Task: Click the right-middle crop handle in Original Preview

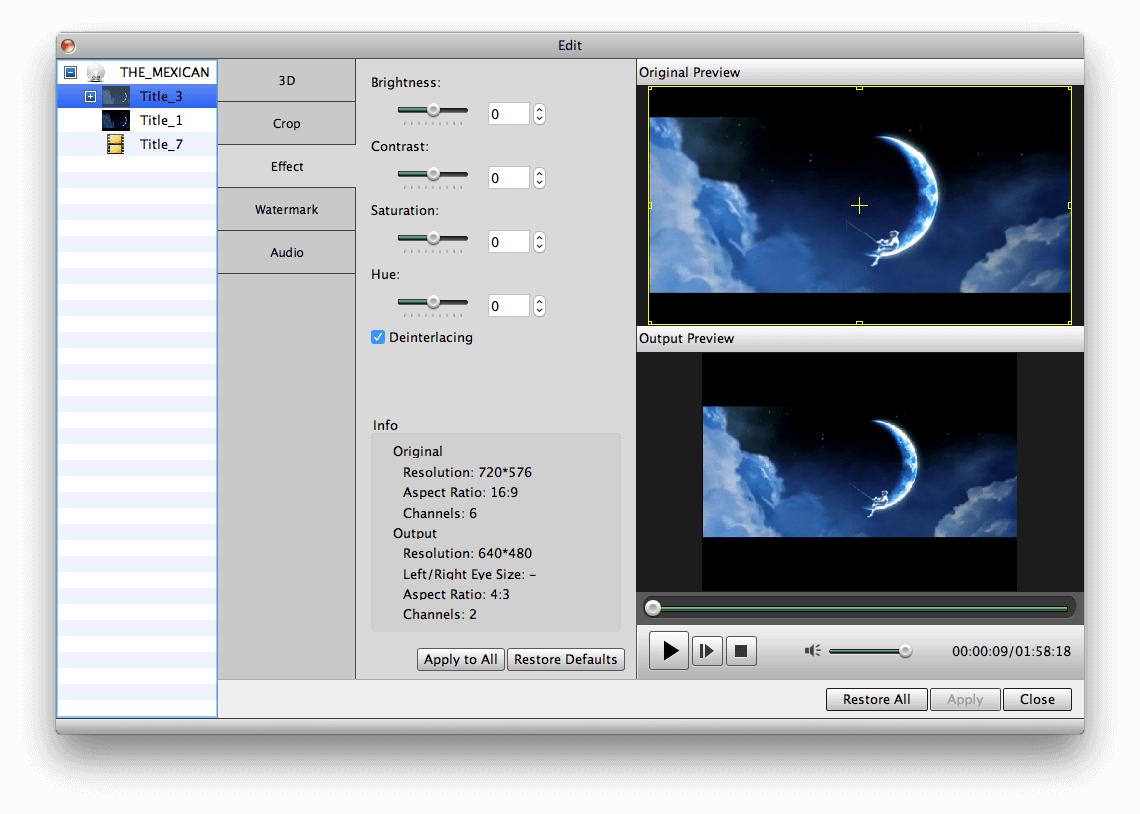Action: [x=1069, y=206]
